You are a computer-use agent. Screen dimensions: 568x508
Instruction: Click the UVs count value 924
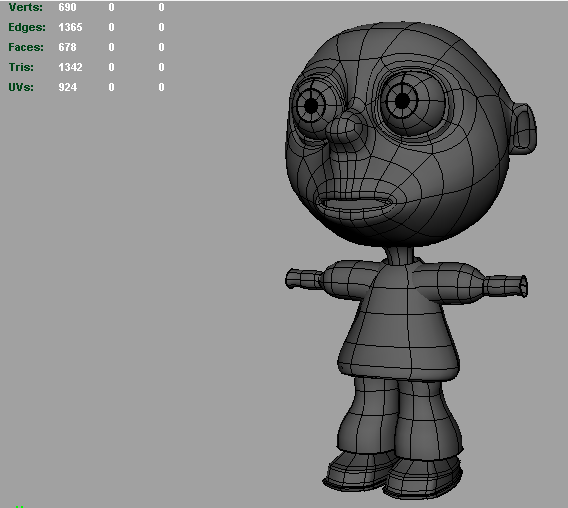point(68,87)
